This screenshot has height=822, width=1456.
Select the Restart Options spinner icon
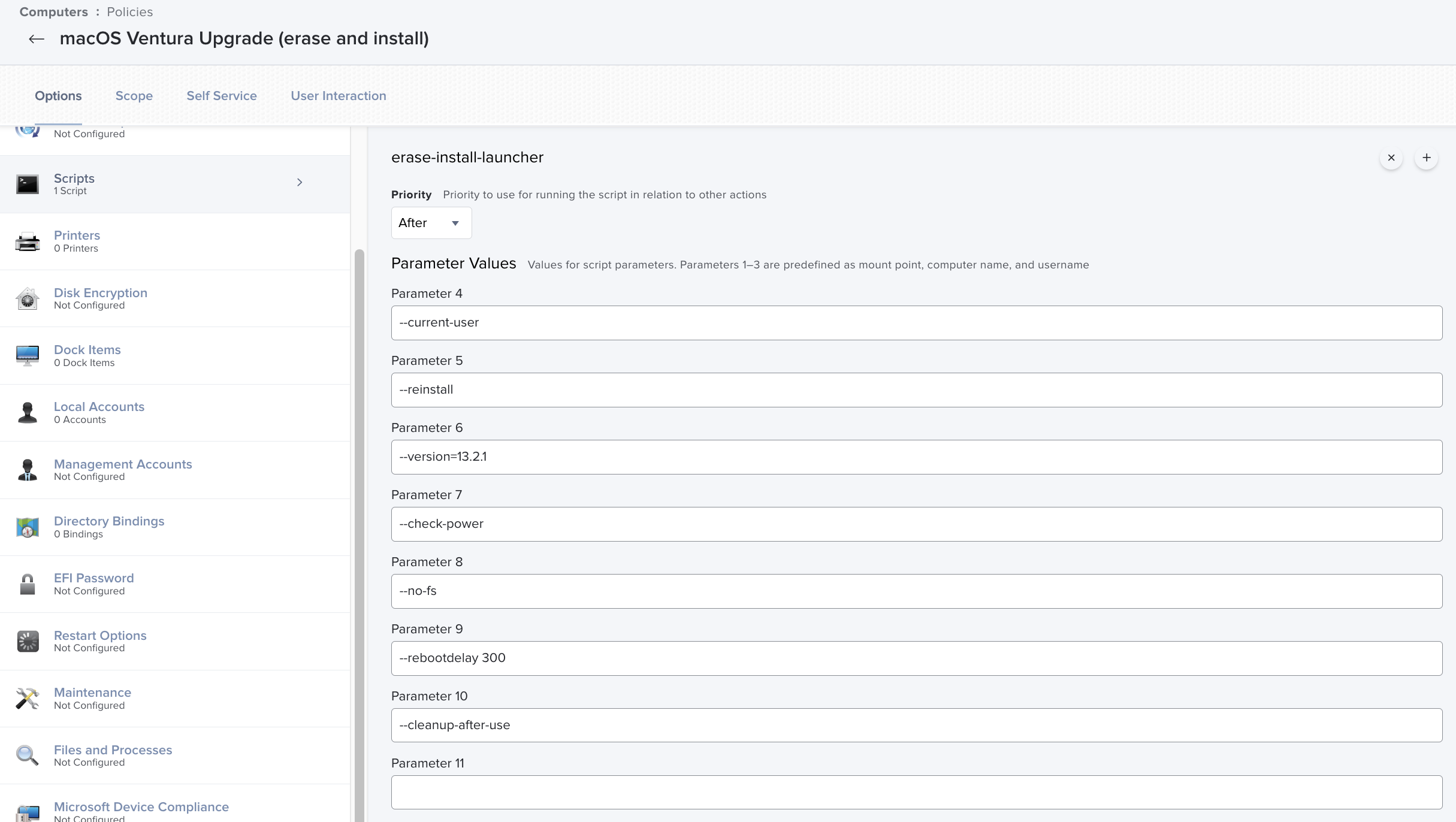pos(27,641)
